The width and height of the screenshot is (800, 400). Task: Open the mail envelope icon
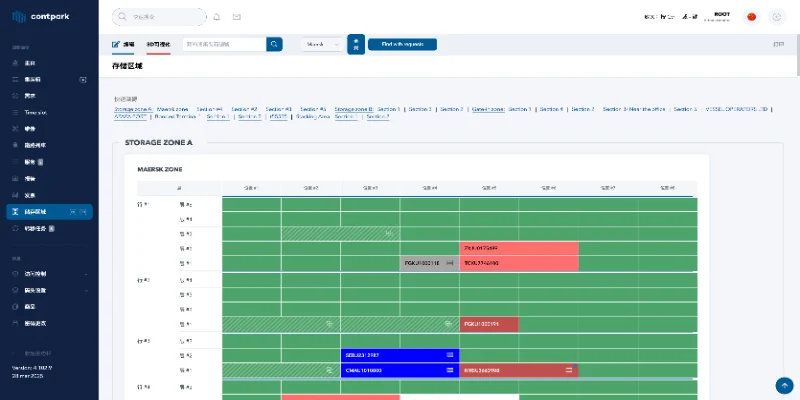pyautogui.click(x=237, y=17)
